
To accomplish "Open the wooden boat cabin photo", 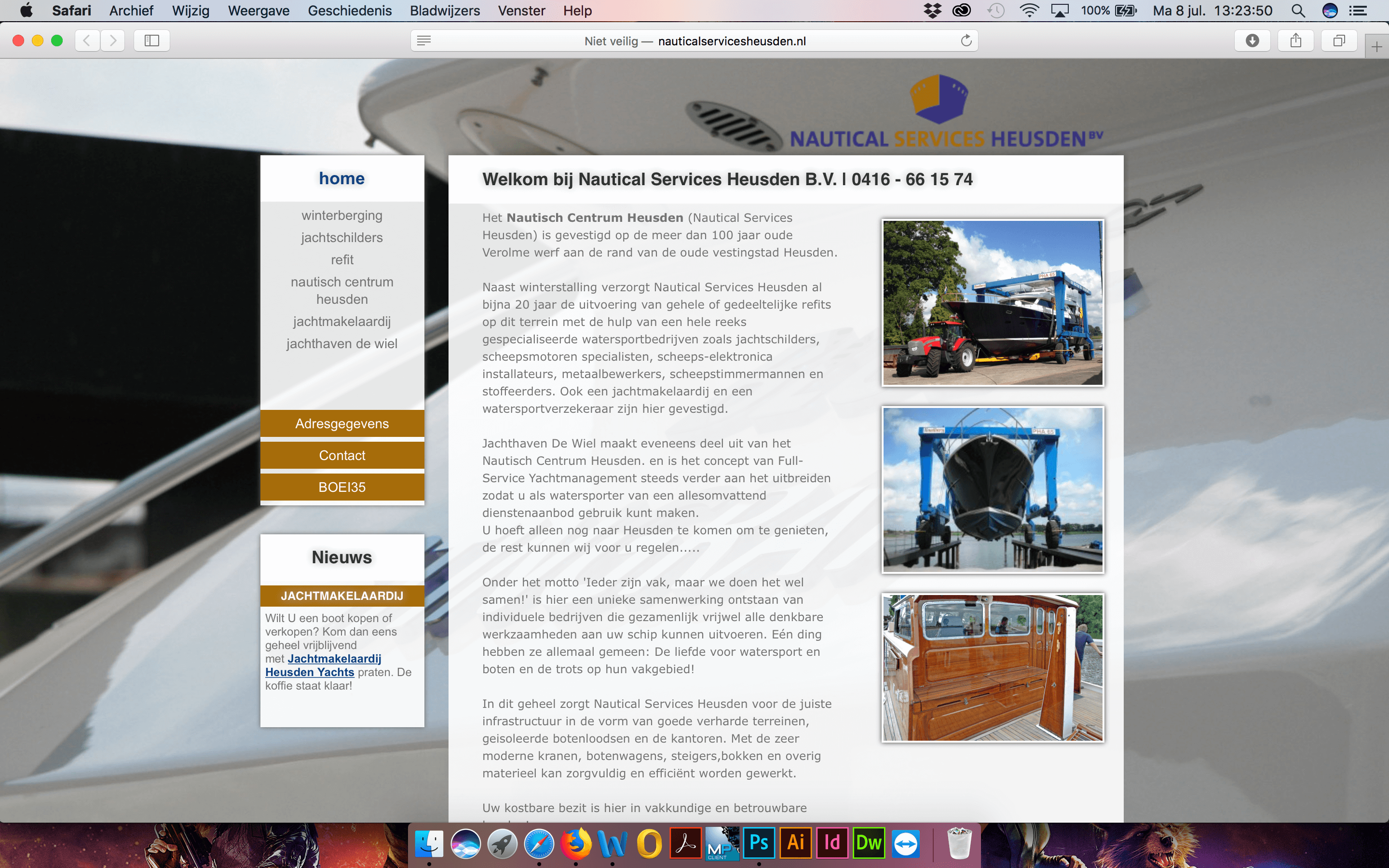I will pos(993,668).
